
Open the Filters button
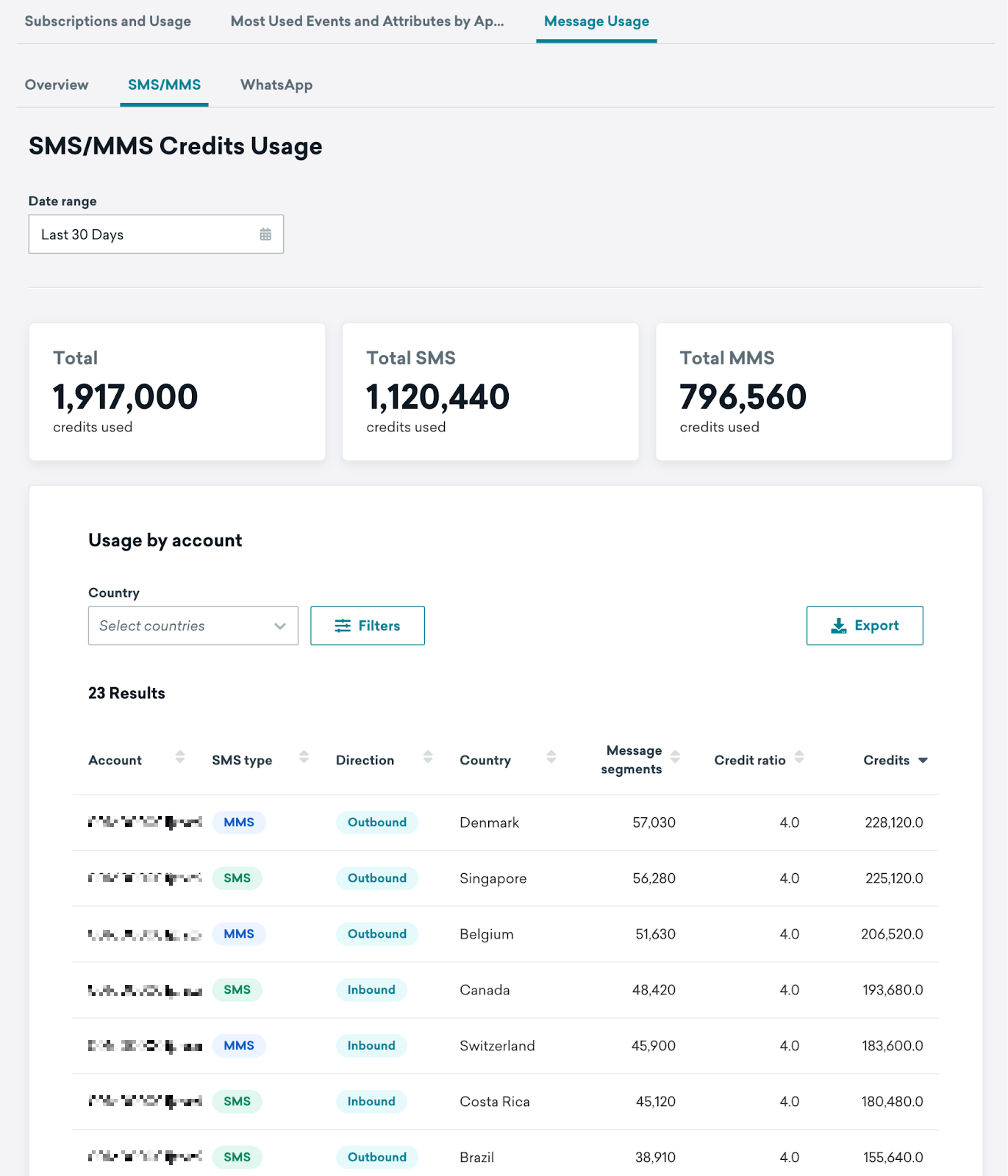(368, 625)
